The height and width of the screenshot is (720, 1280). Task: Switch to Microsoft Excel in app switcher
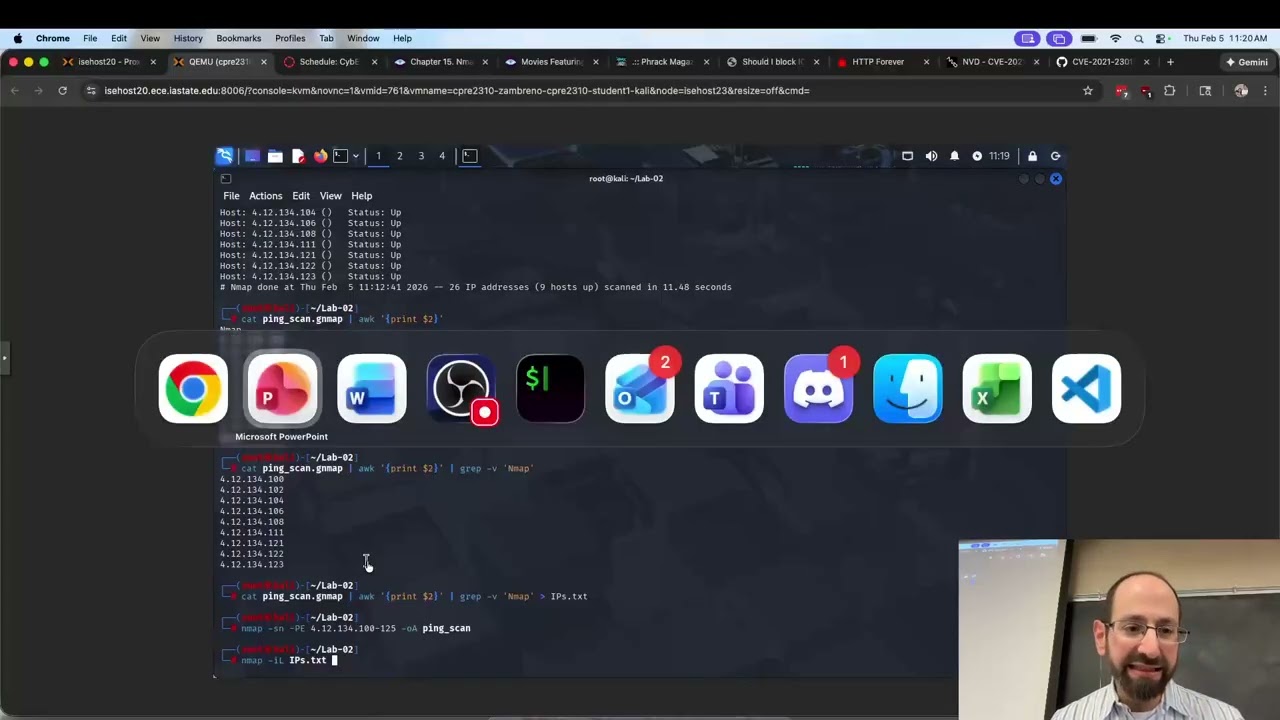click(997, 389)
